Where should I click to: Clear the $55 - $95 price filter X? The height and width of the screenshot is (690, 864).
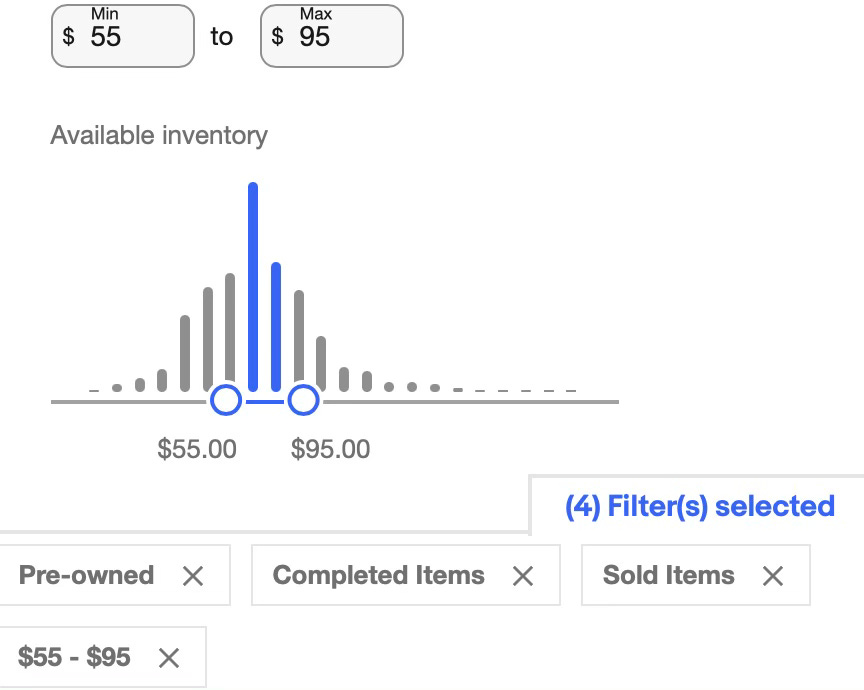click(x=169, y=657)
